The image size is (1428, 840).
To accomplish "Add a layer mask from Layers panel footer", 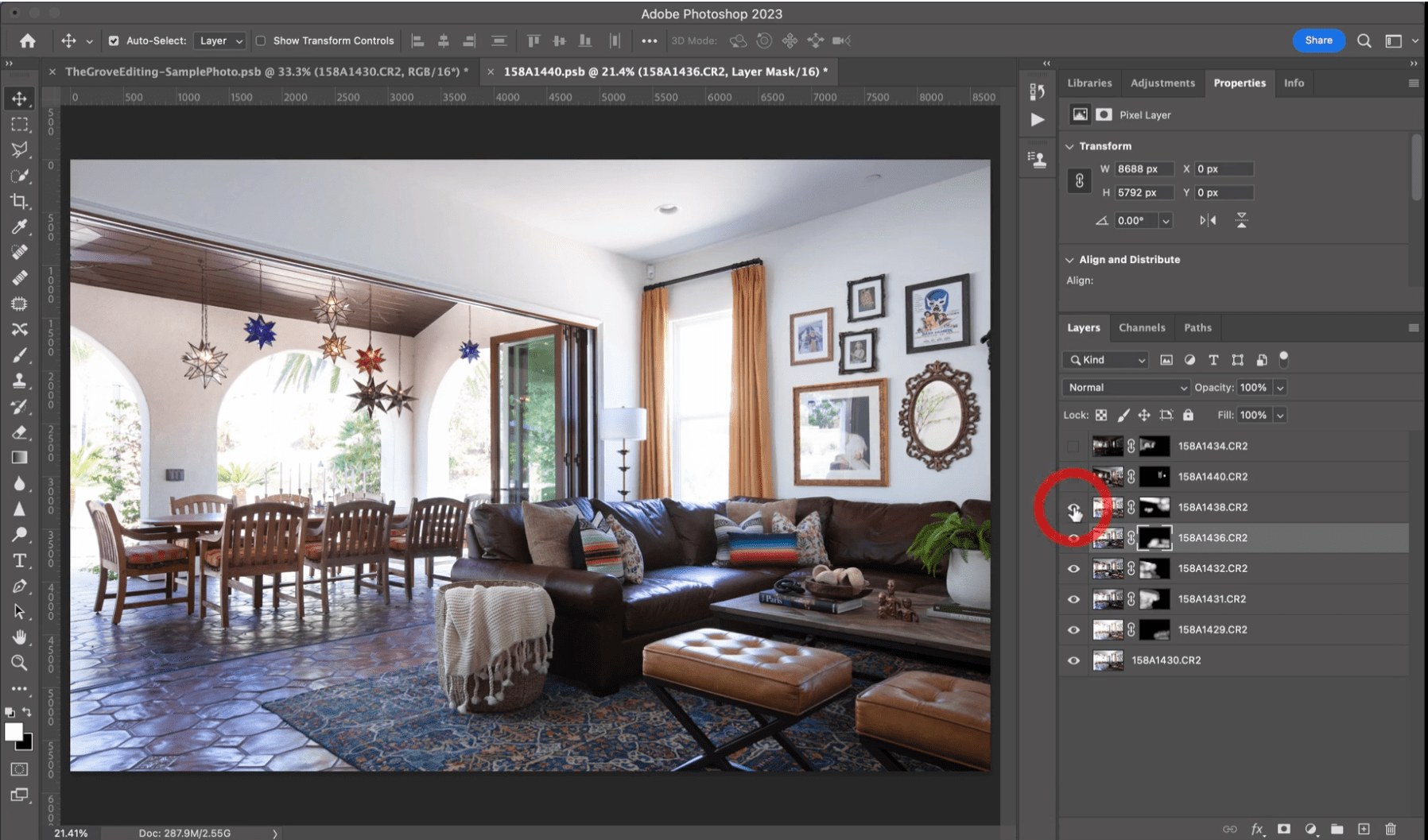I will (1283, 829).
